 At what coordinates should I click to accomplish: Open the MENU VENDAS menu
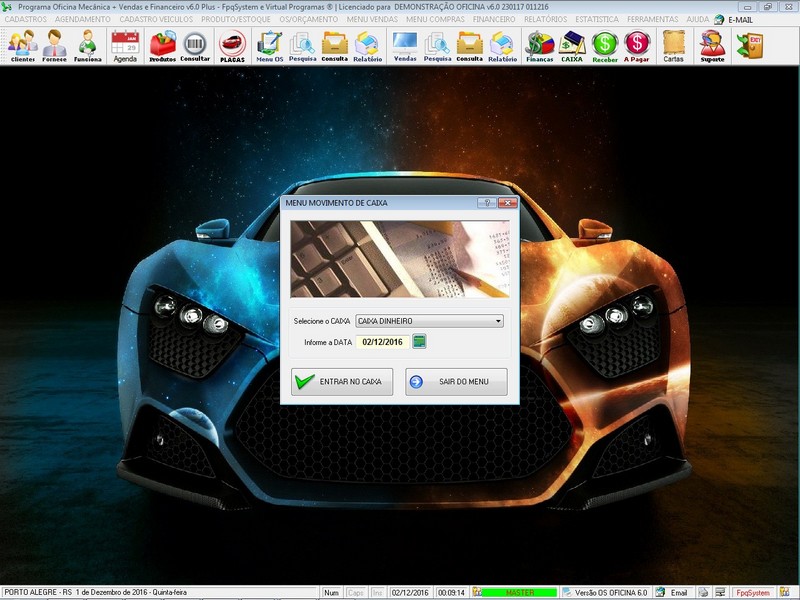(x=372, y=19)
